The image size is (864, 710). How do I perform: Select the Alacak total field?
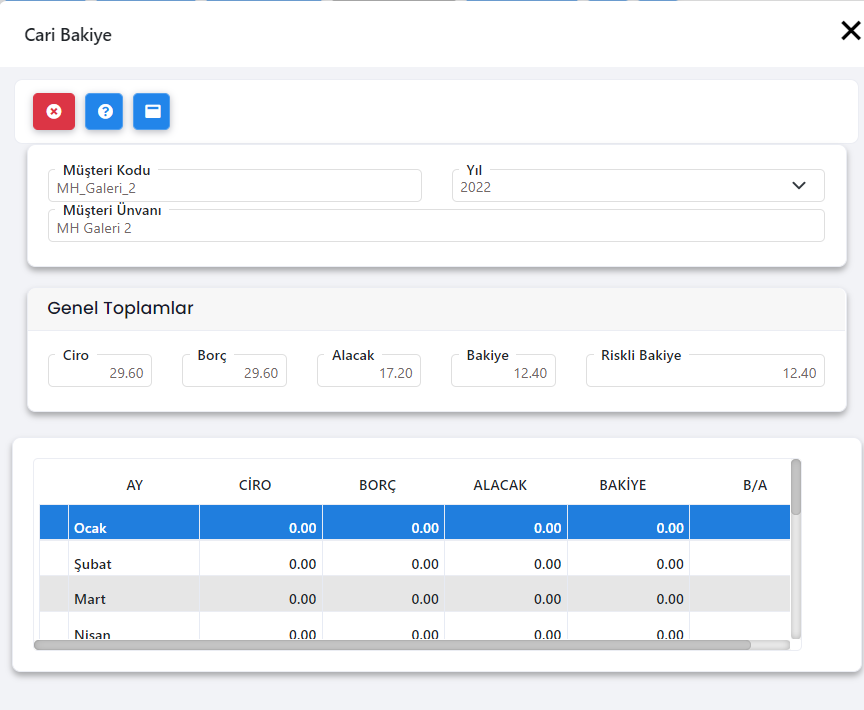(368, 373)
